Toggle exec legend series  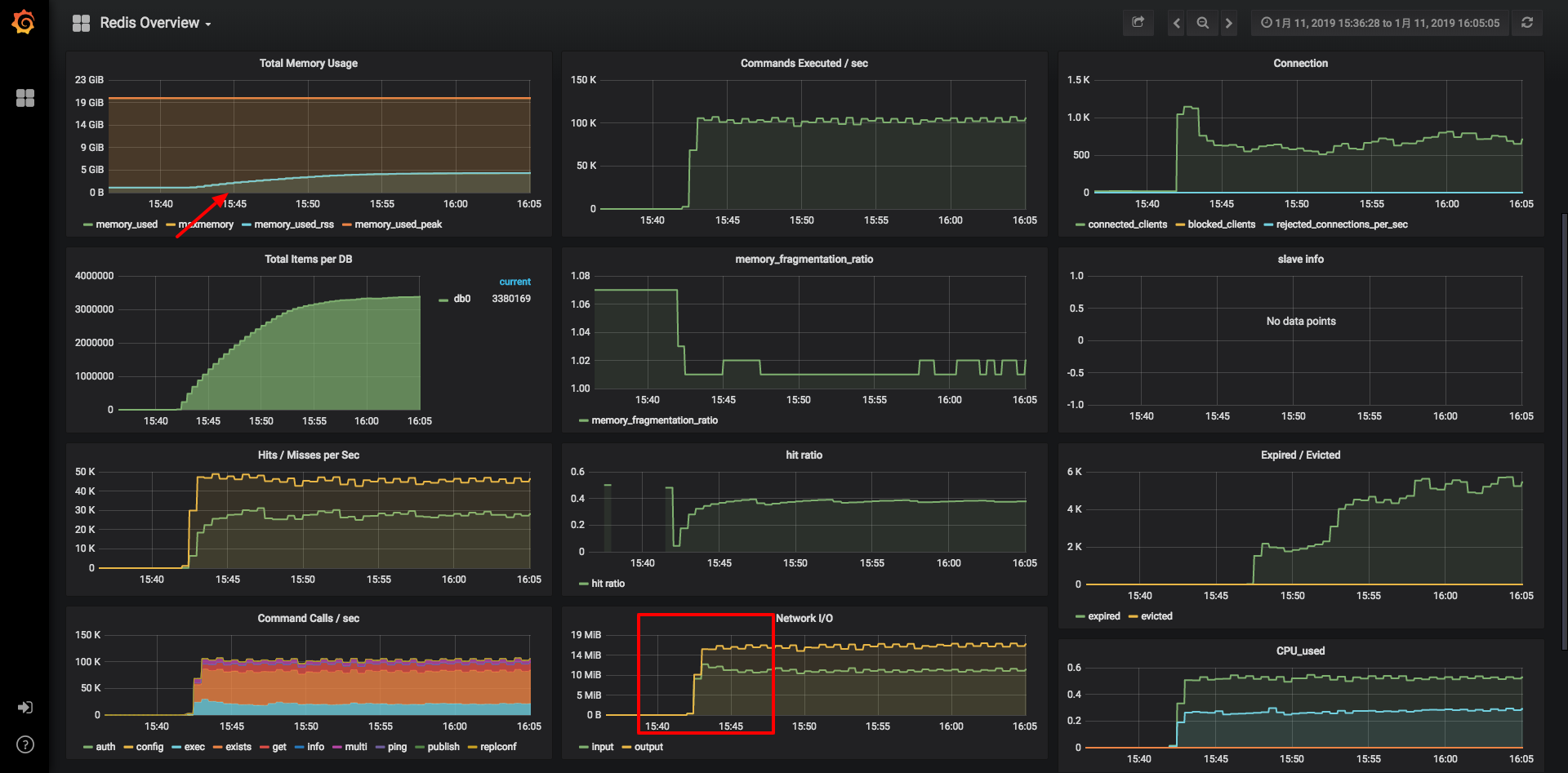(194, 747)
